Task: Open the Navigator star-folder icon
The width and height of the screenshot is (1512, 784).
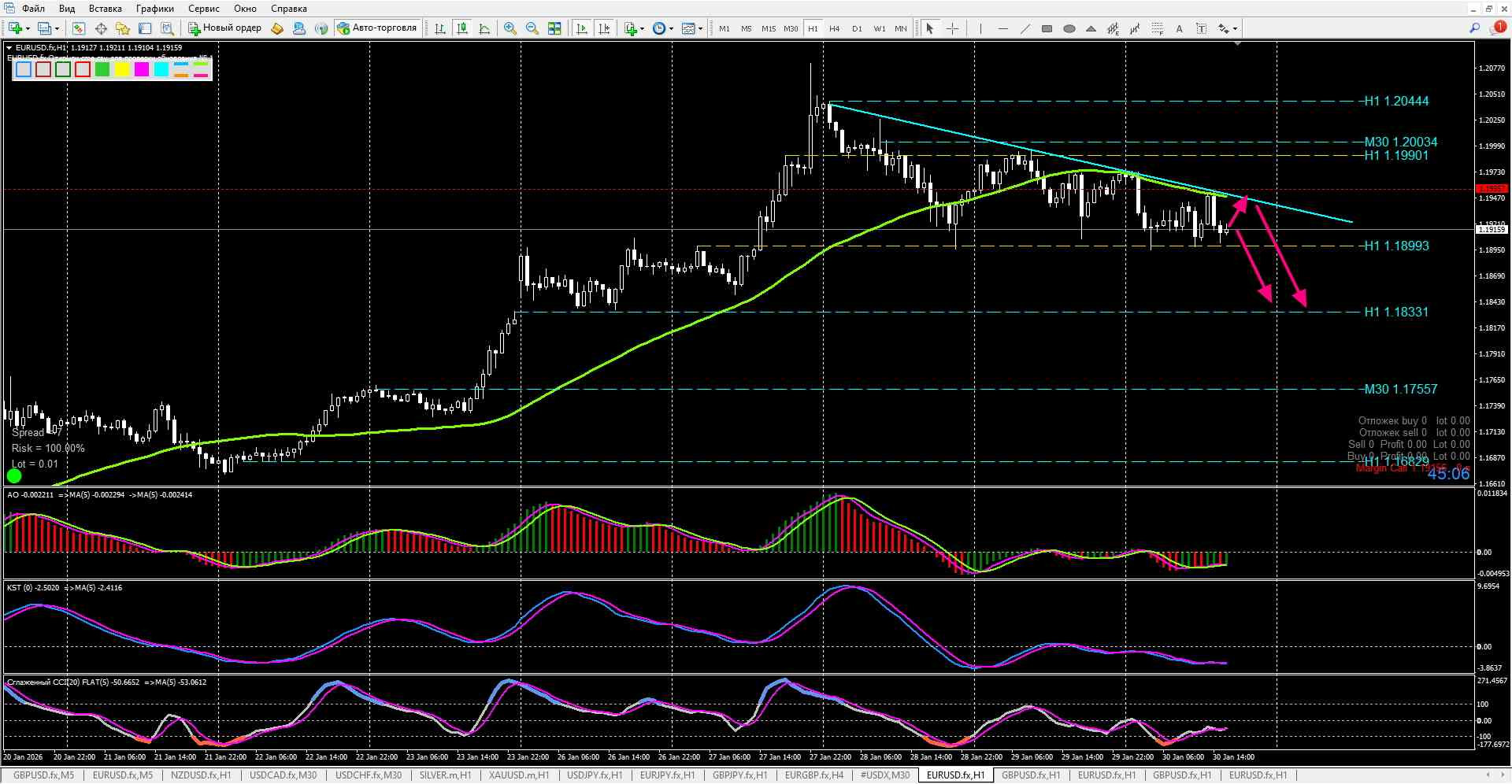Action: (x=123, y=28)
